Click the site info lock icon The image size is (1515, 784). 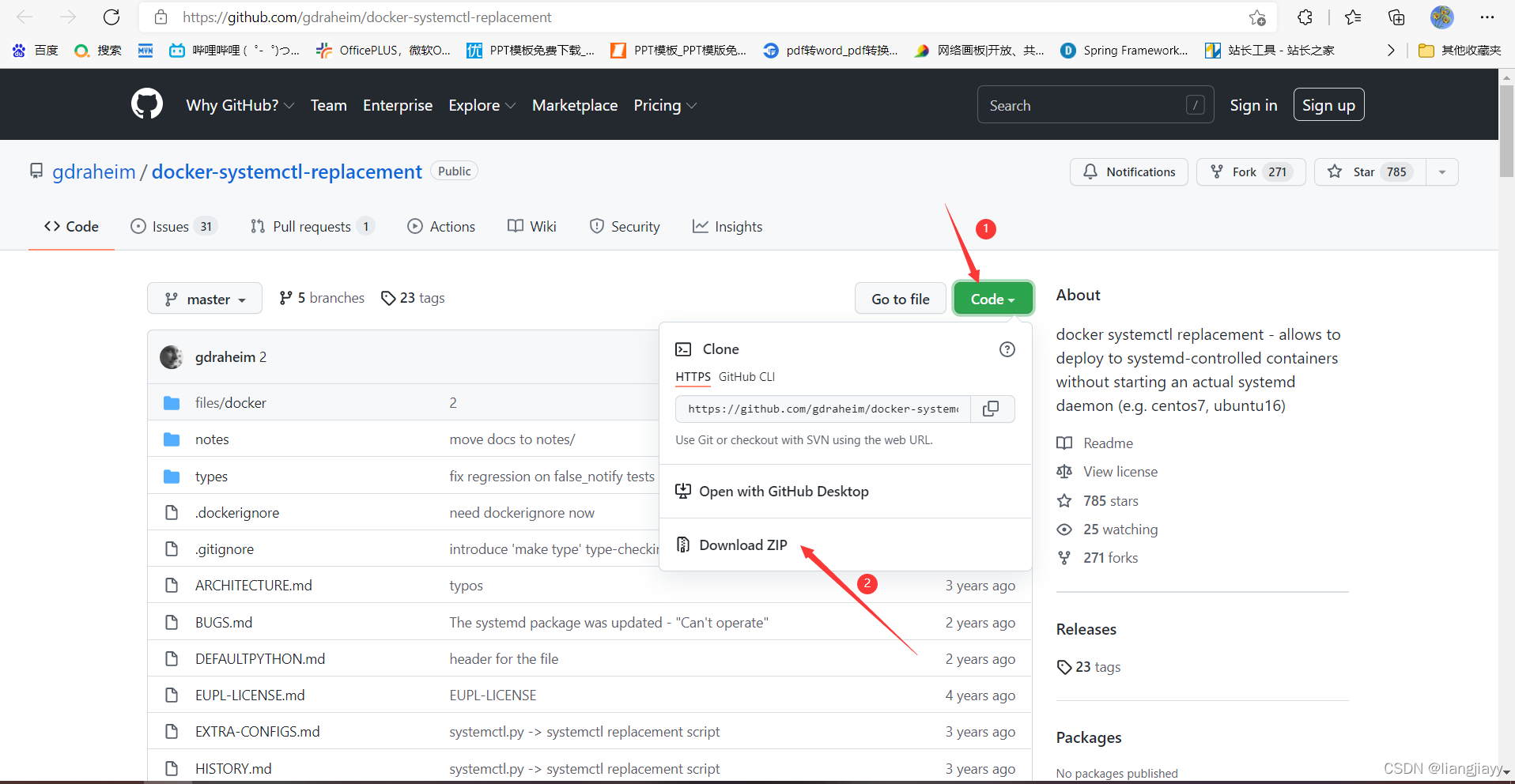(x=161, y=17)
